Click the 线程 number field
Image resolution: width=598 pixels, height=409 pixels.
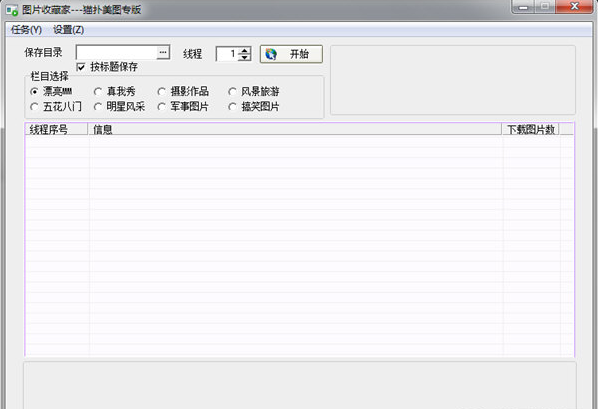228,54
